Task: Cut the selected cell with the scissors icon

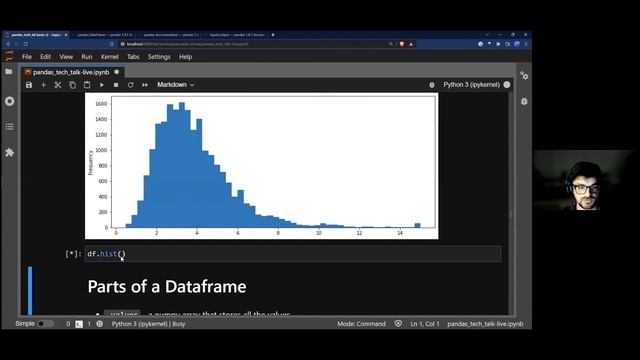Action: coord(58,85)
